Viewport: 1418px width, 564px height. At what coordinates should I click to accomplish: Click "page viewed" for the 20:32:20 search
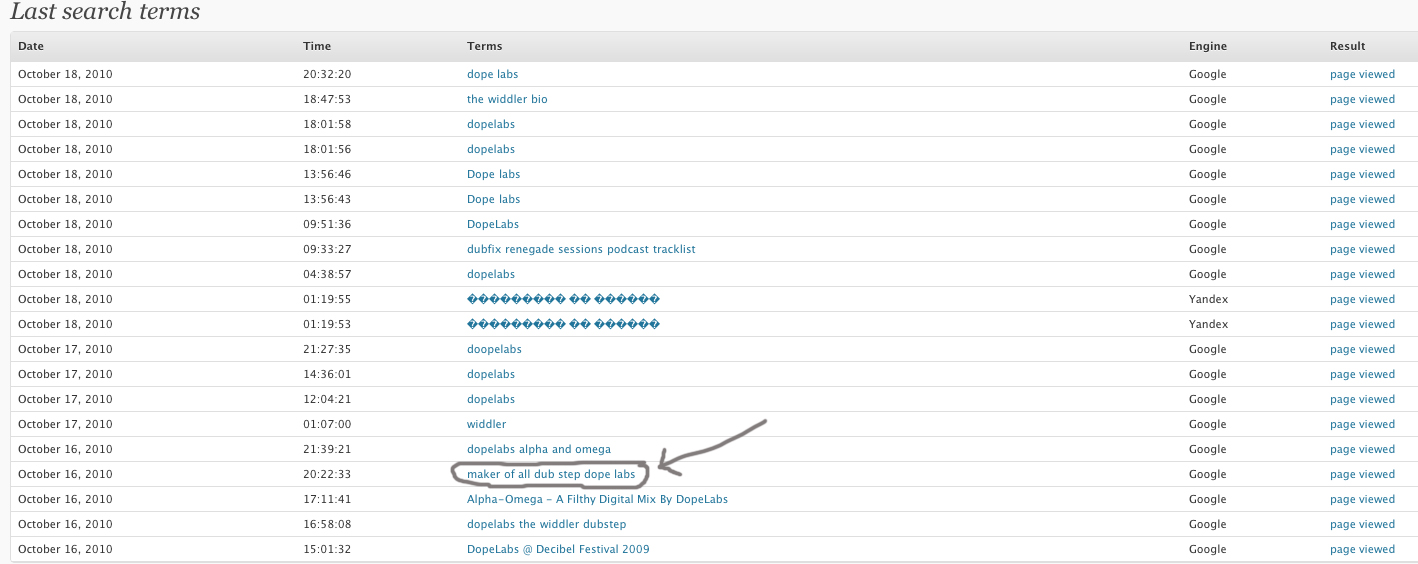point(1362,74)
